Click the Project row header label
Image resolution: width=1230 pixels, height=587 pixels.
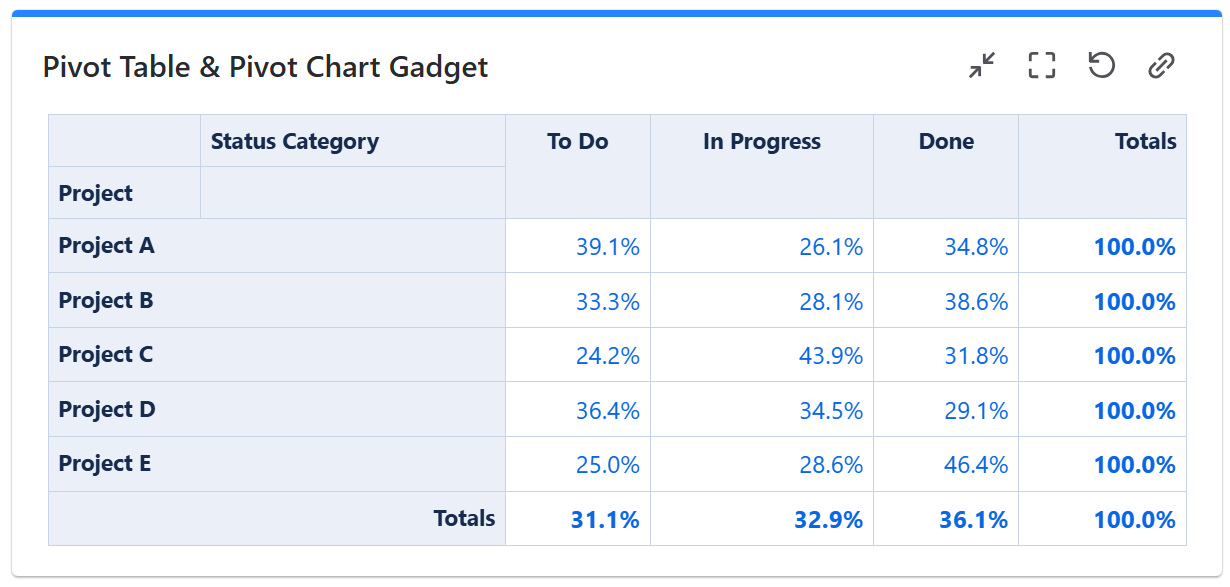tap(96, 194)
